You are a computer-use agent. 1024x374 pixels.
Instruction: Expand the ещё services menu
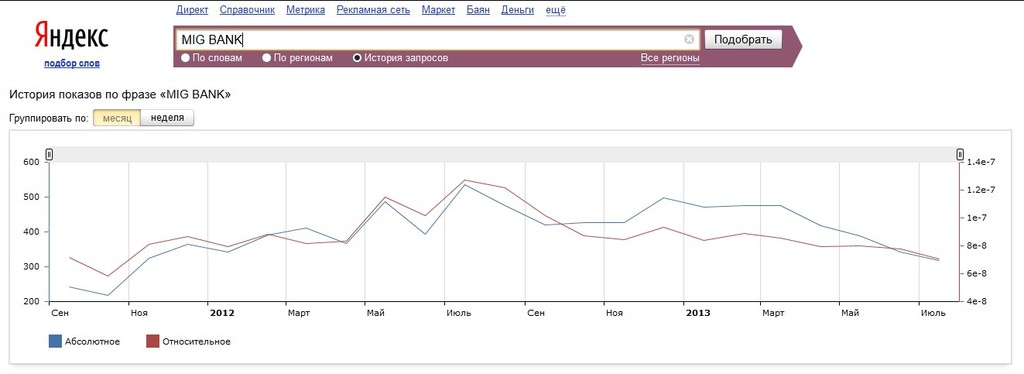pos(555,10)
